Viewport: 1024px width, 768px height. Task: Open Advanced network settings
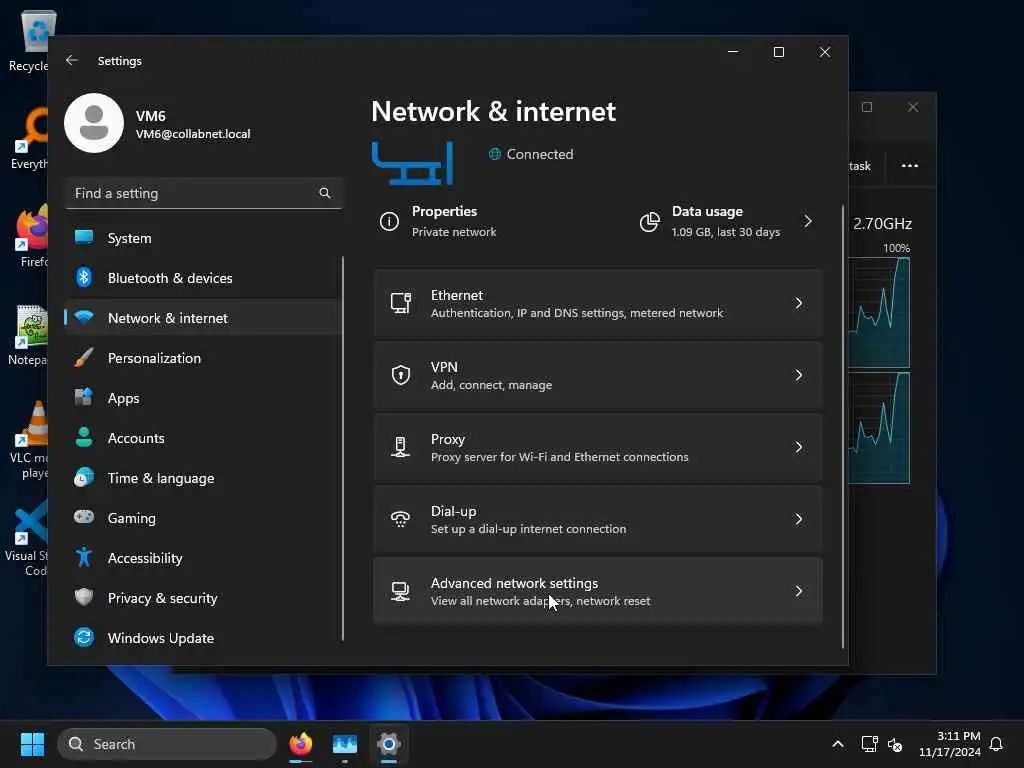click(598, 591)
